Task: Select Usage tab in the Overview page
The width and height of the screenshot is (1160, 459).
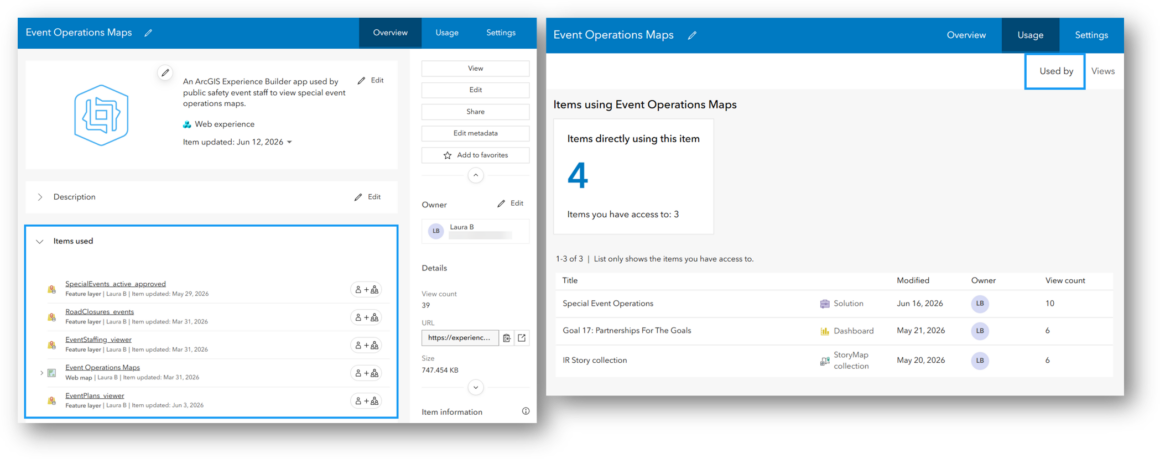Action: point(447,33)
